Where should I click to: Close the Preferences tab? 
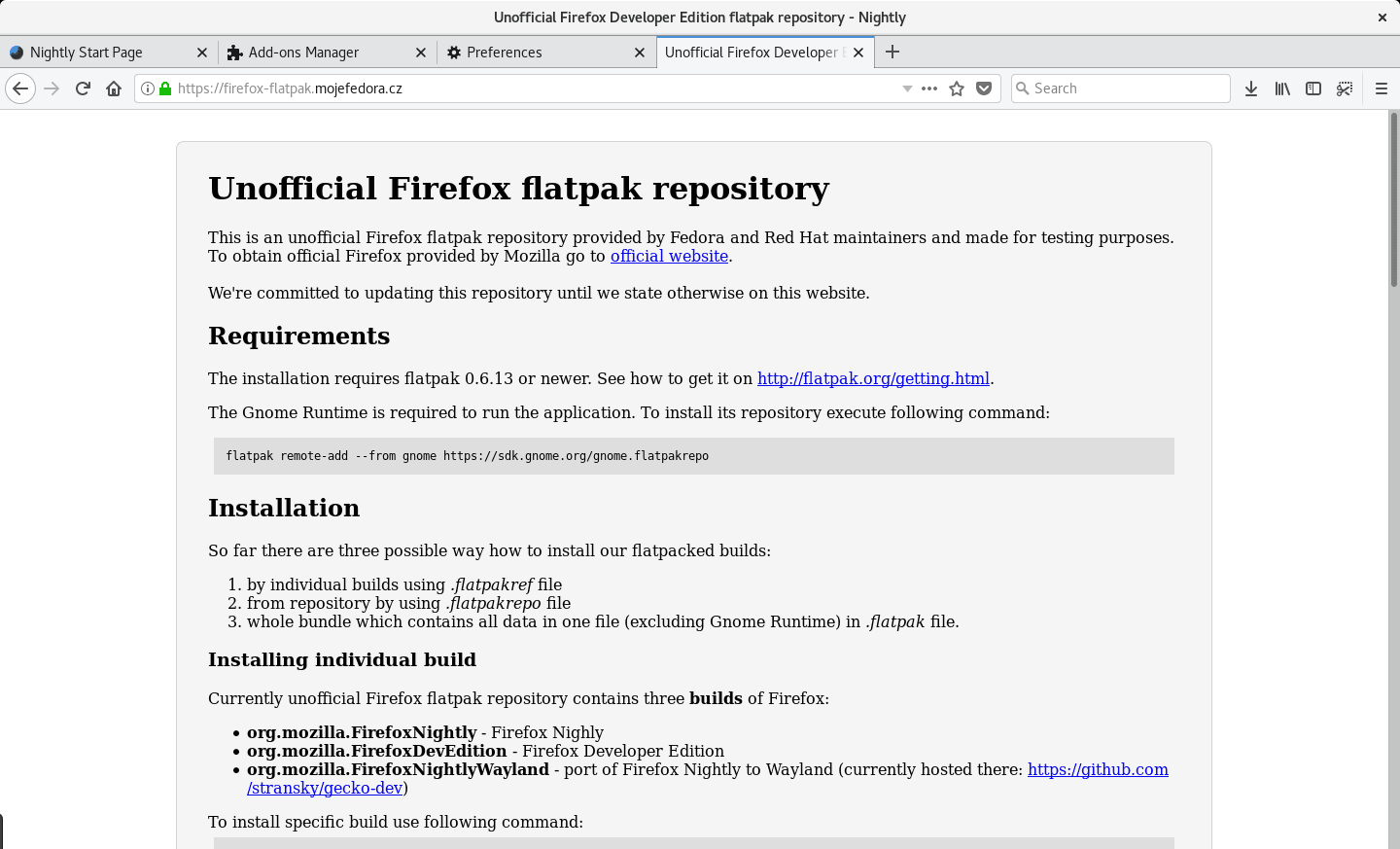[640, 53]
